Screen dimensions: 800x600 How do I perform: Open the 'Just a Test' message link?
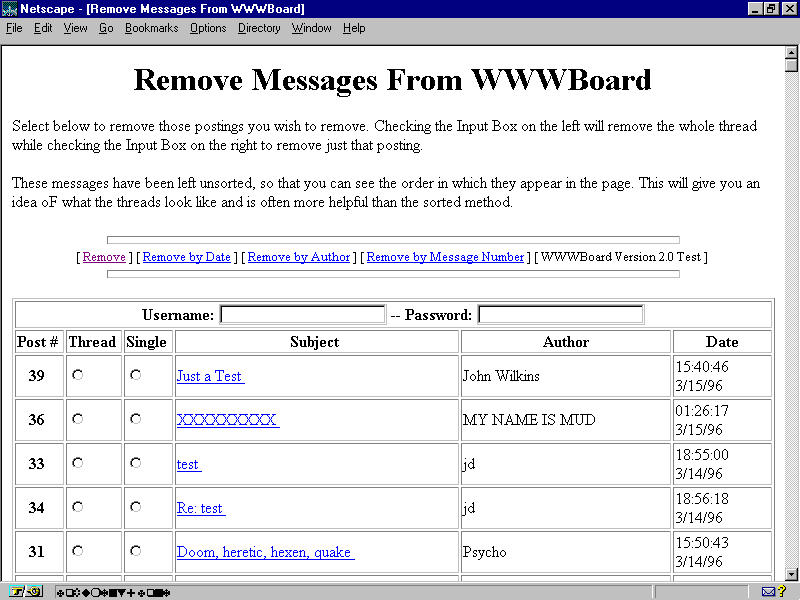tap(209, 376)
